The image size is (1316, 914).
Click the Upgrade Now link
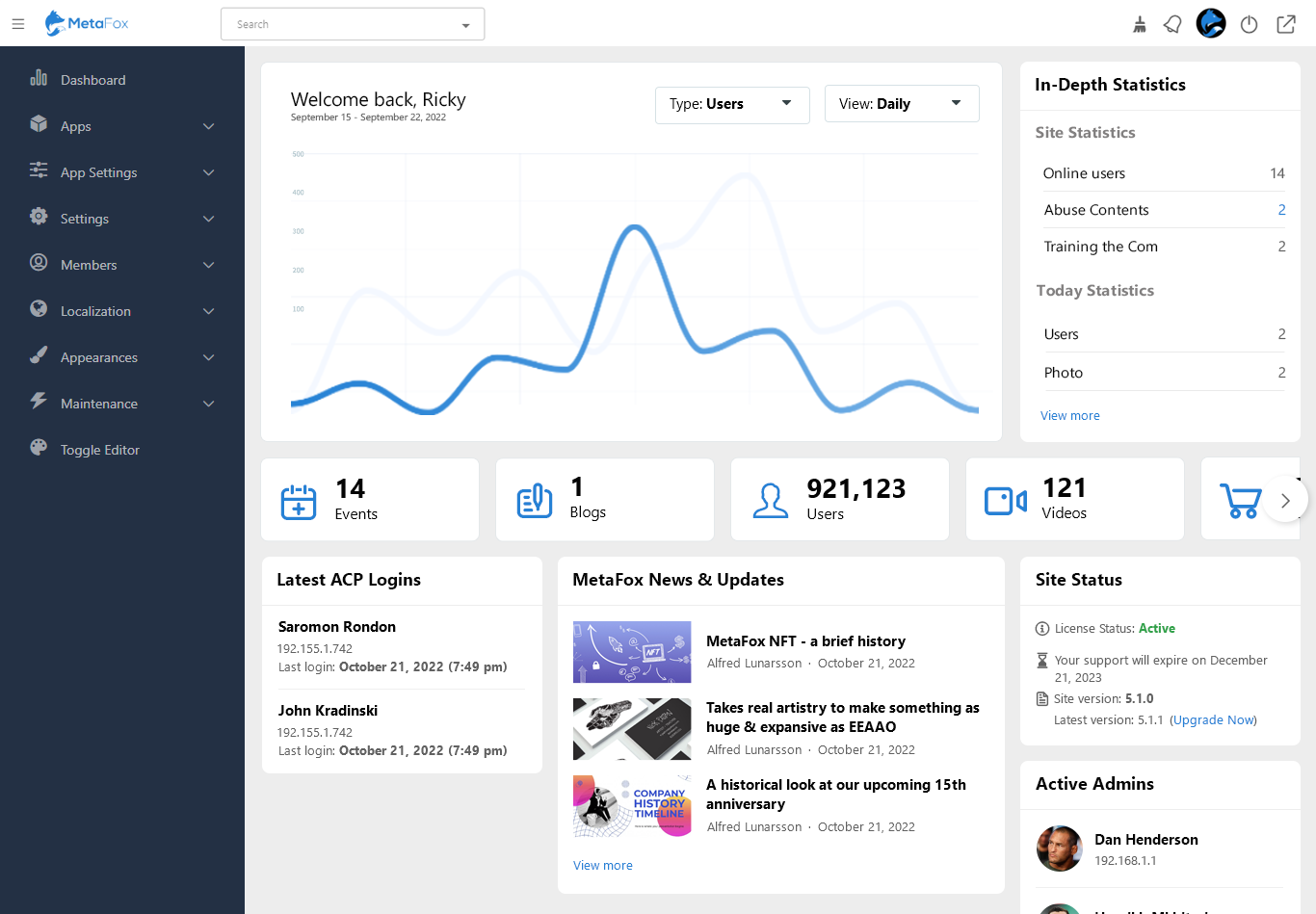[1213, 720]
